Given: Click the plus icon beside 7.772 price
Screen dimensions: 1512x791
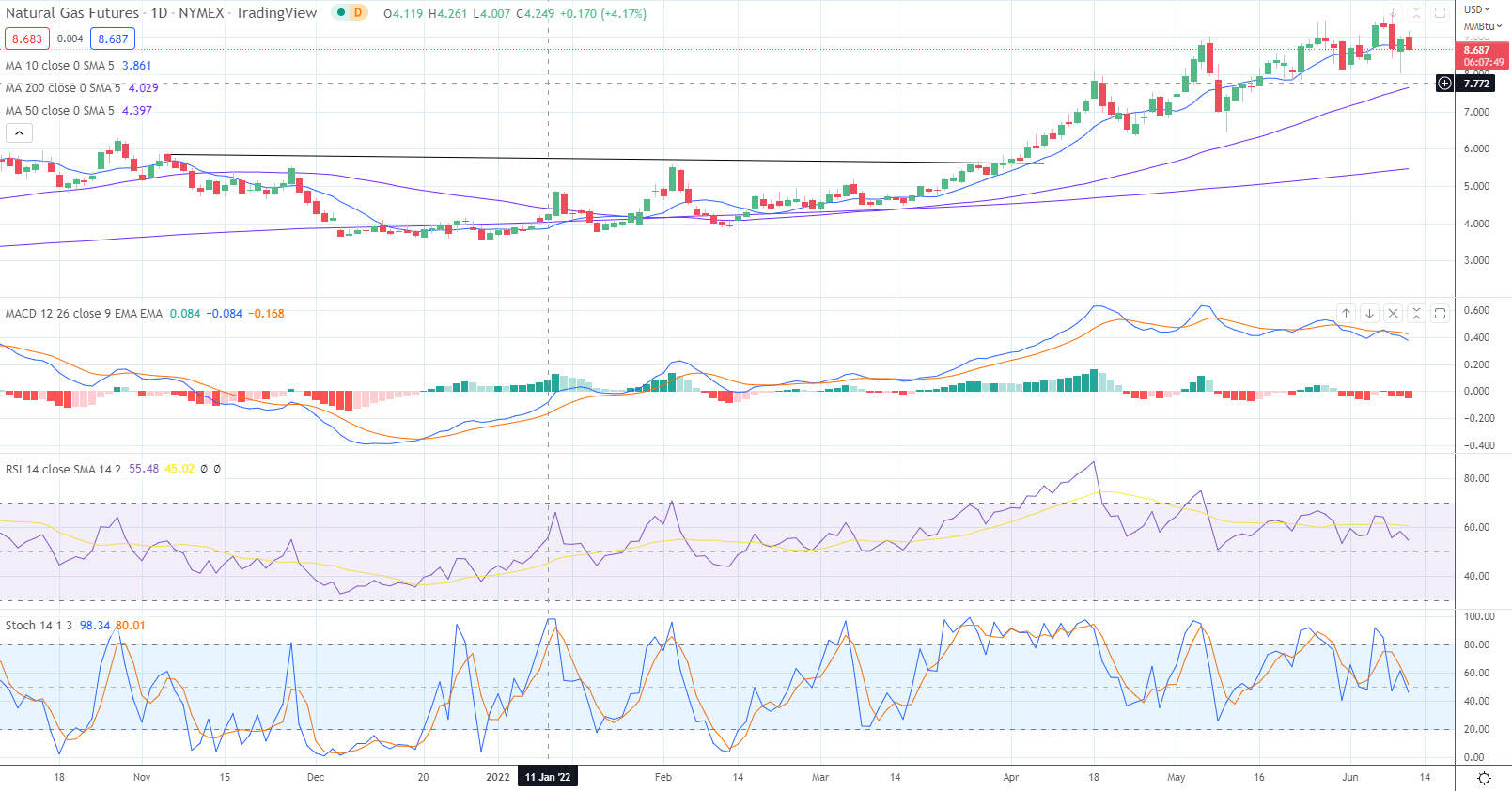Looking at the screenshot, I should [1444, 84].
